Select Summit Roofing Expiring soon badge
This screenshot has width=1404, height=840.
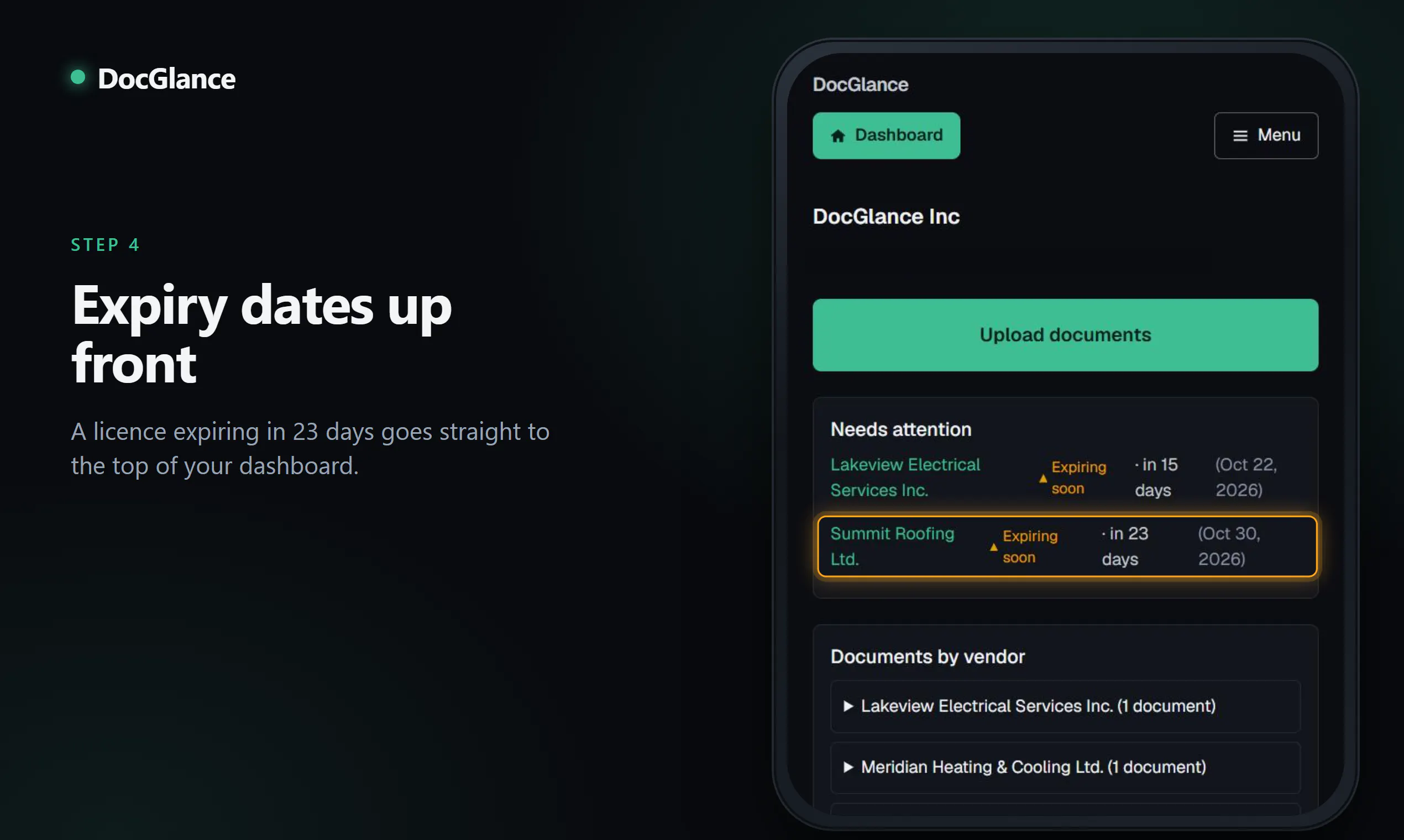[x=1024, y=547]
